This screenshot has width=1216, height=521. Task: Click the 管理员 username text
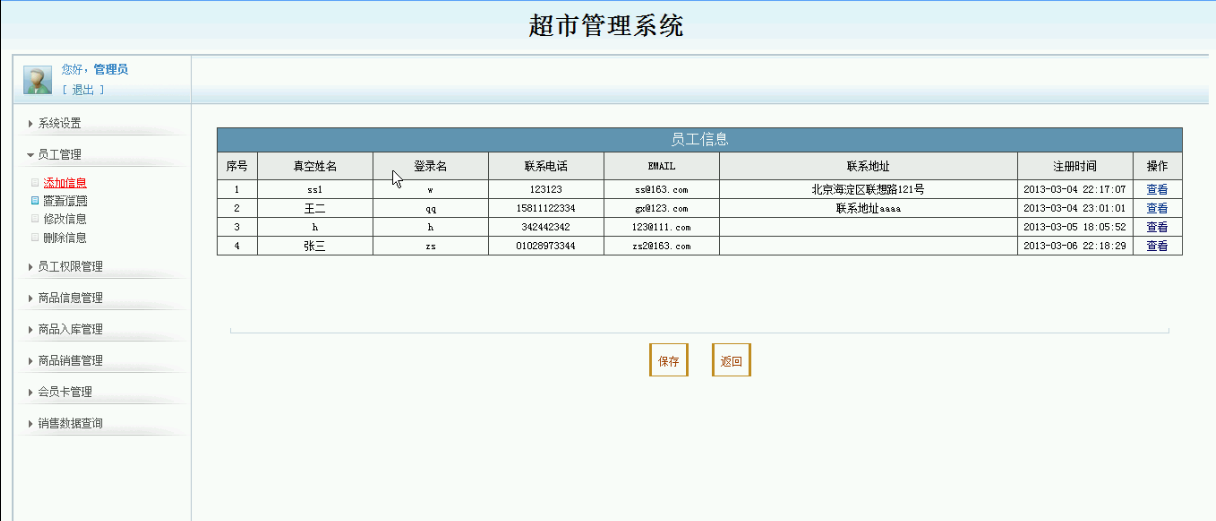tap(110, 69)
